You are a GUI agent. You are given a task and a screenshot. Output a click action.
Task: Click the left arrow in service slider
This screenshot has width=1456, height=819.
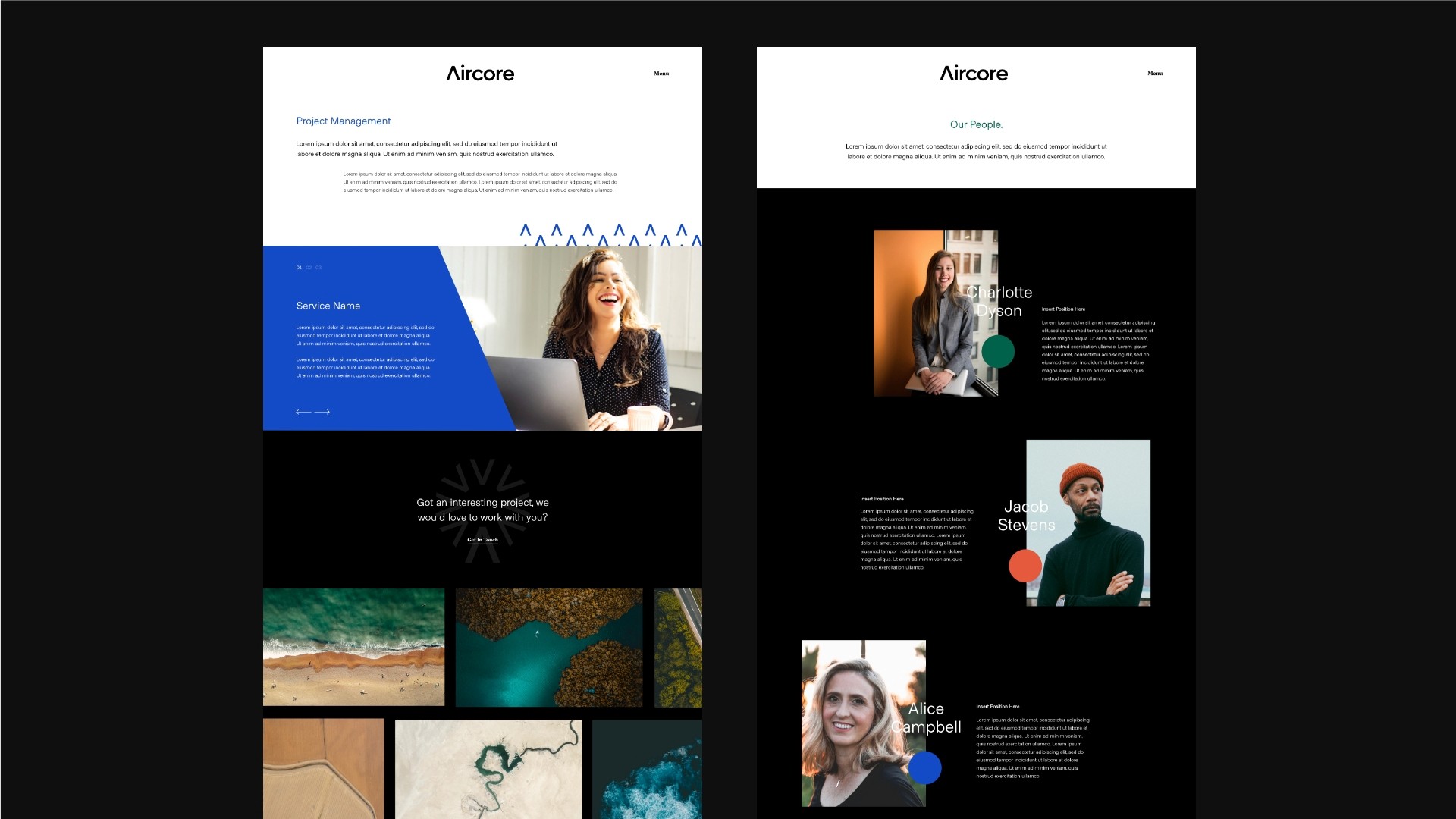pyautogui.click(x=303, y=412)
